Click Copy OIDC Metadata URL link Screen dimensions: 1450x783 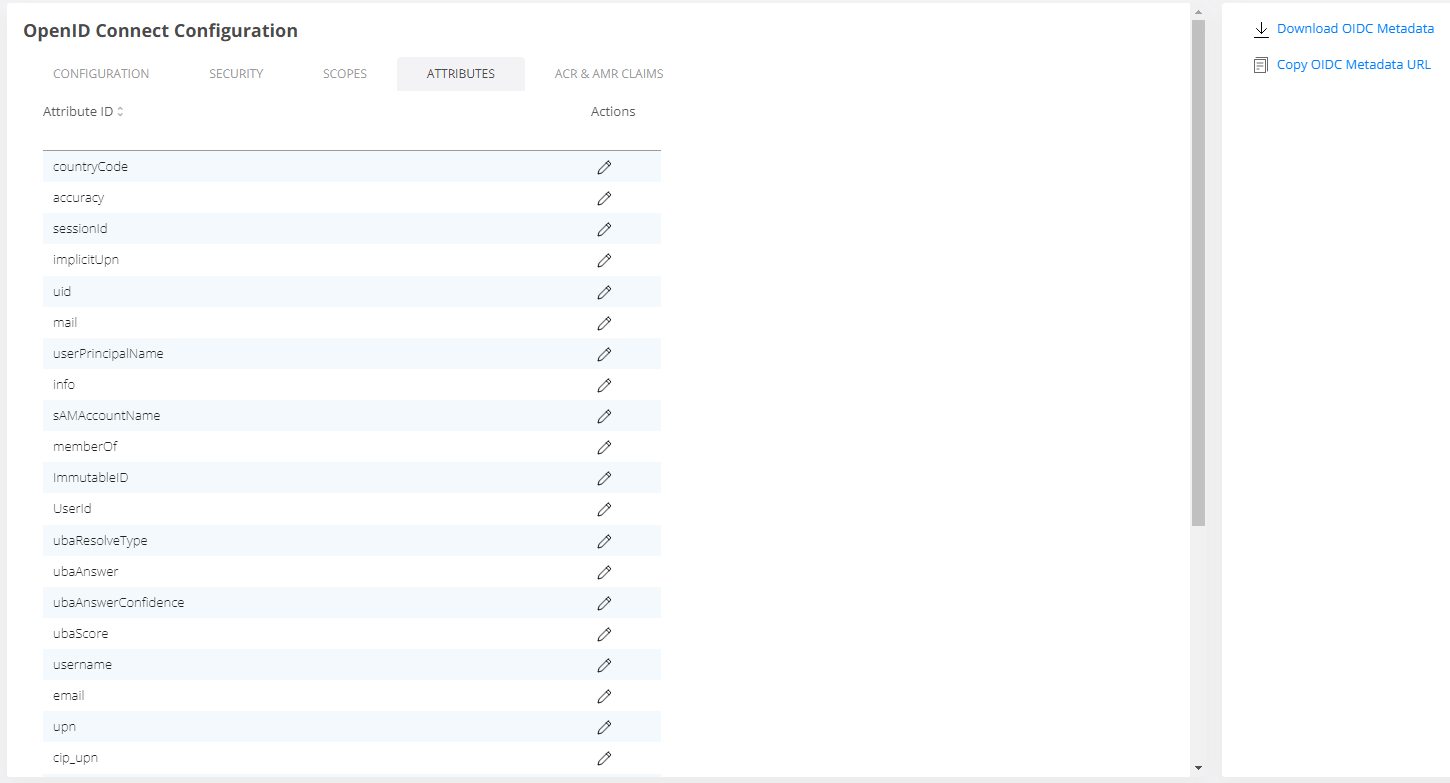pyautogui.click(x=1353, y=65)
